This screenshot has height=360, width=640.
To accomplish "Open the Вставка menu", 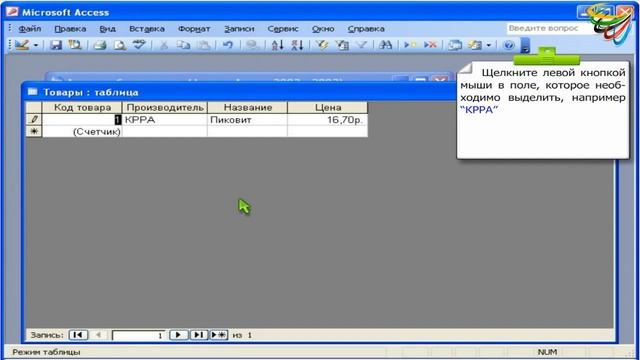I will point(147,29).
